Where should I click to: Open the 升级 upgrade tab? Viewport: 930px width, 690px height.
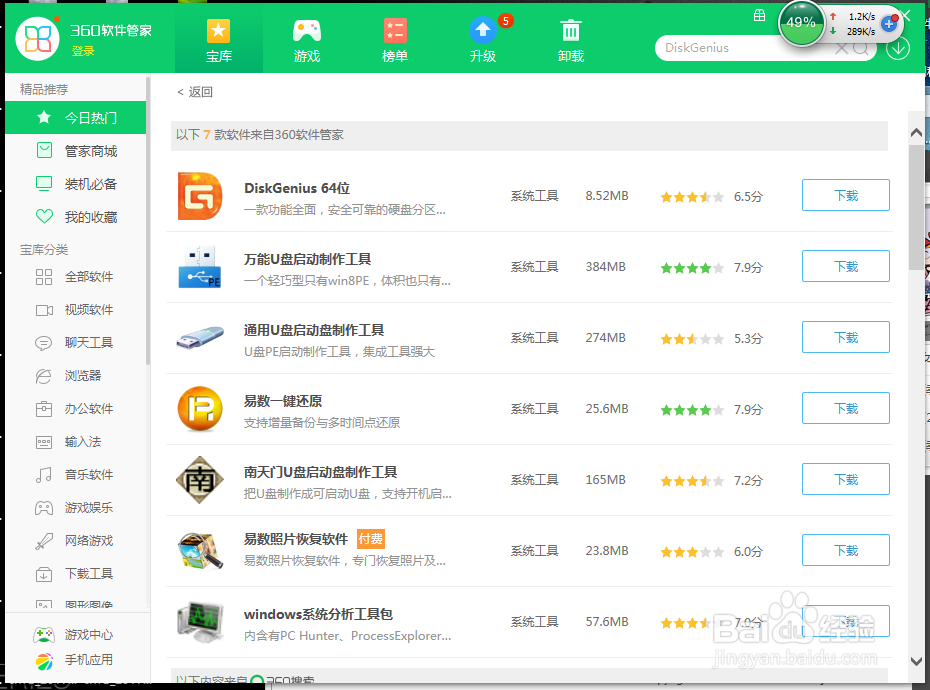pos(483,40)
